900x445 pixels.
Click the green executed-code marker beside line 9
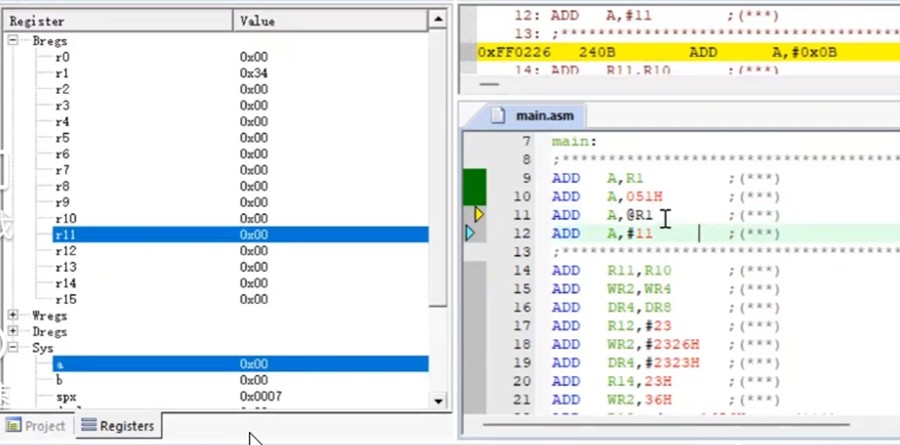pyautogui.click(x=473, y=187)
